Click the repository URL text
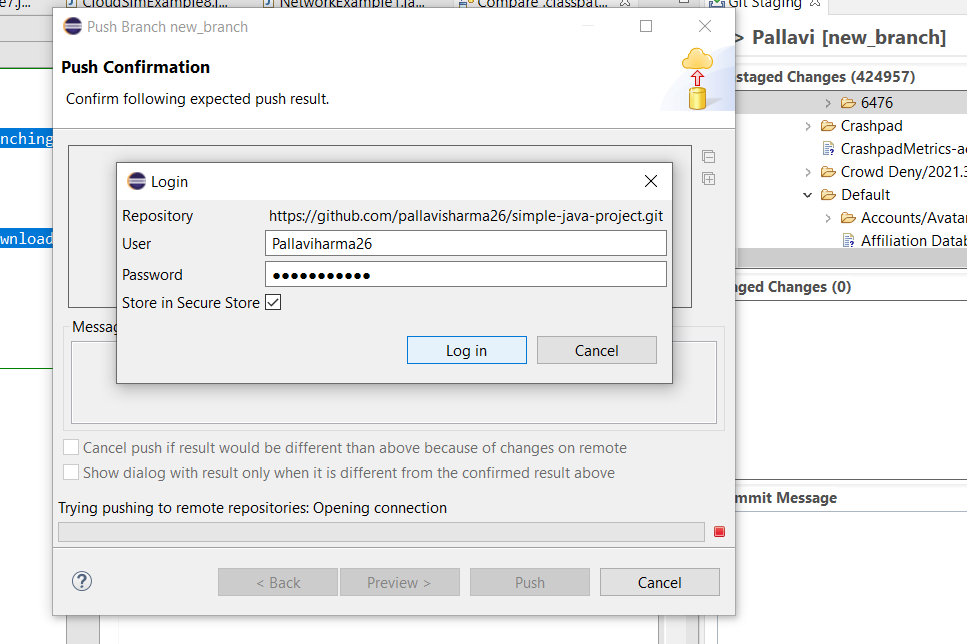The width and height of the screenshot is (967, 644). point(466,216)
